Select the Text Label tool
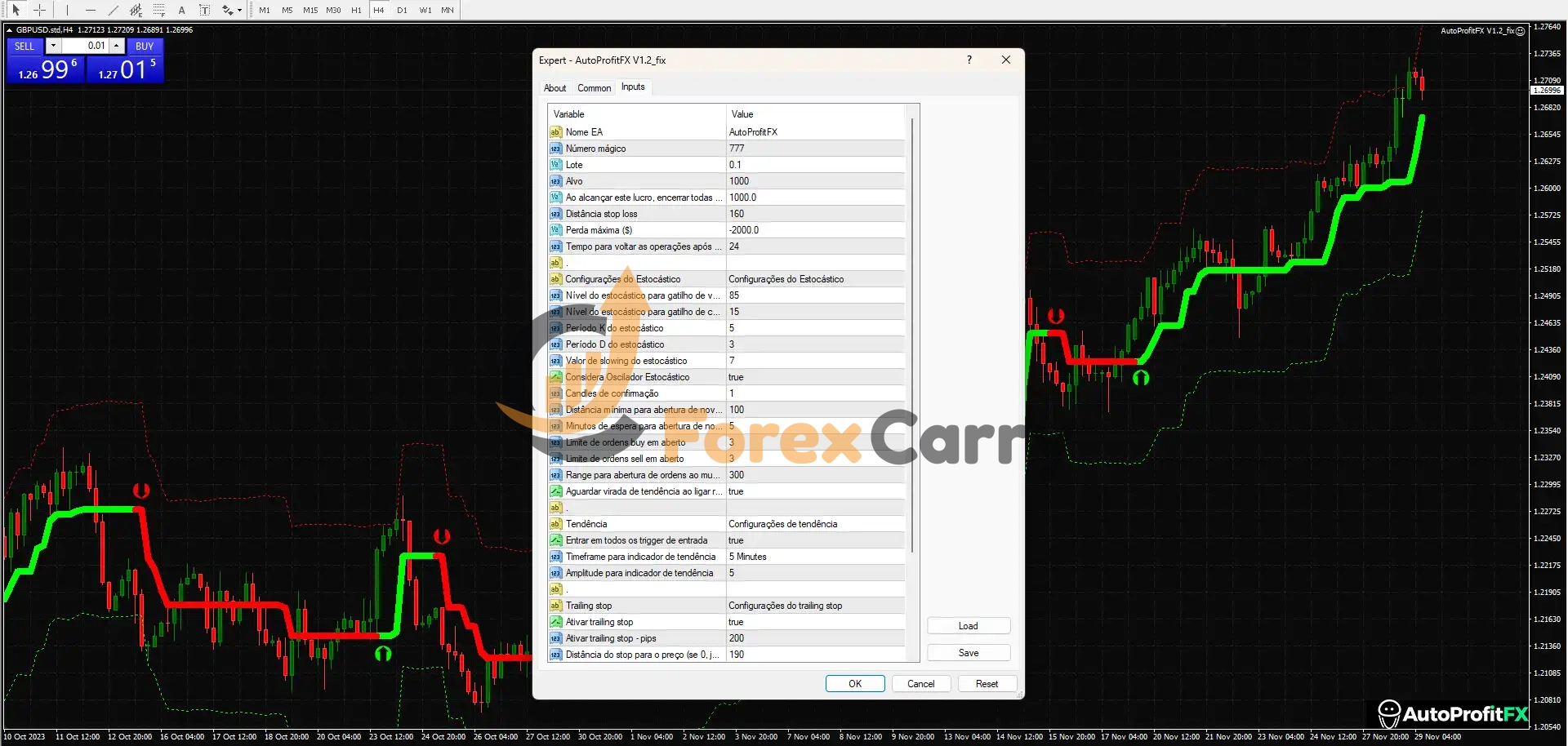1568x746 pixels. point(204,10)
